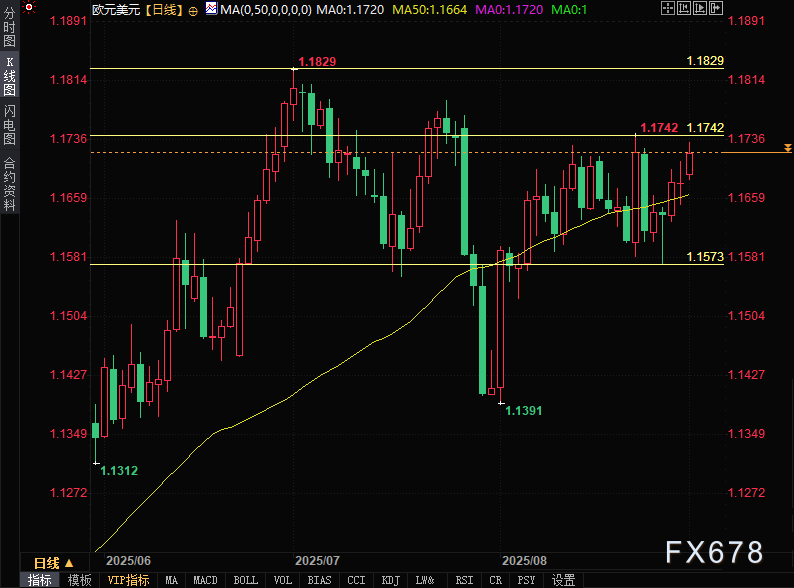Open the VIP指标 tab
This screenshot has height=588, width=794.
[128, 580]
